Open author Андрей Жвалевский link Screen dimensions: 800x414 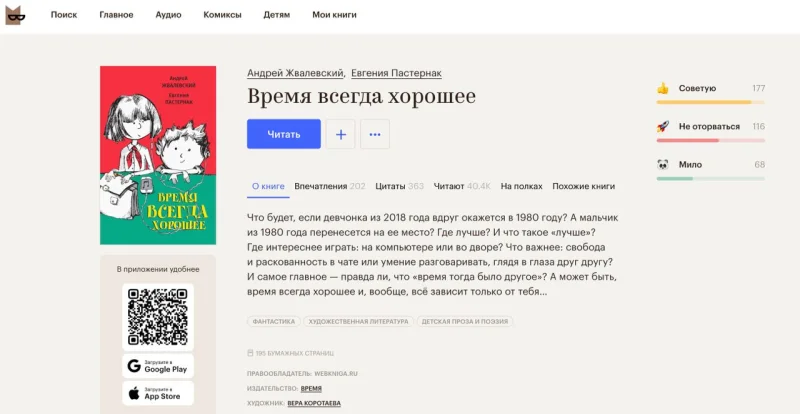(295, 73)
